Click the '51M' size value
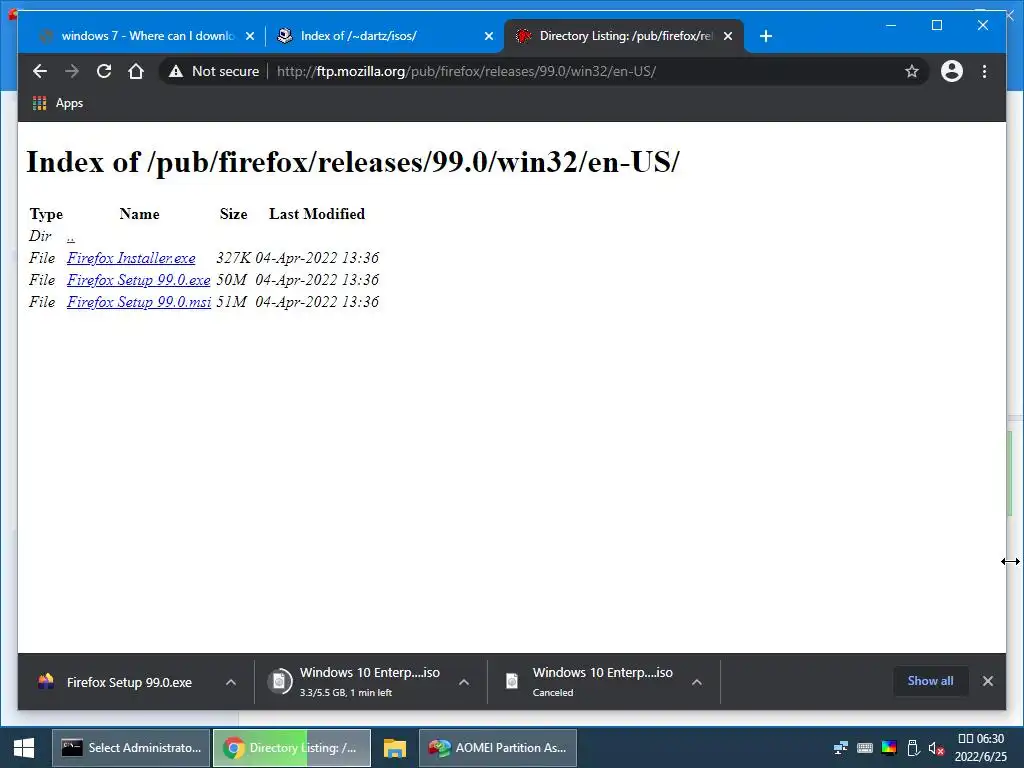Screen dimensions: 1024x768 [x=231, y=302]
